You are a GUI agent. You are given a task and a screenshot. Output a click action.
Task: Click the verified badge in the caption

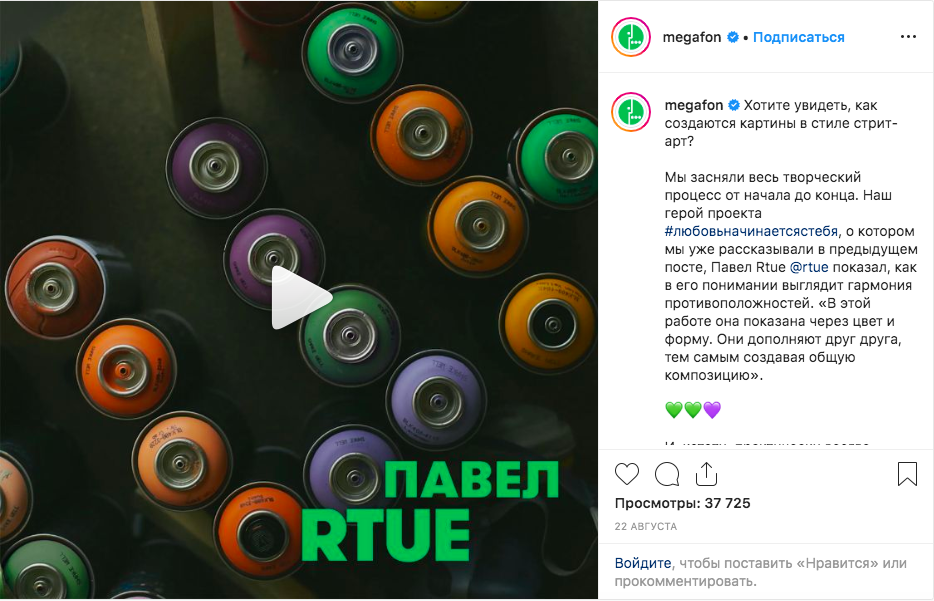[734, 105]
